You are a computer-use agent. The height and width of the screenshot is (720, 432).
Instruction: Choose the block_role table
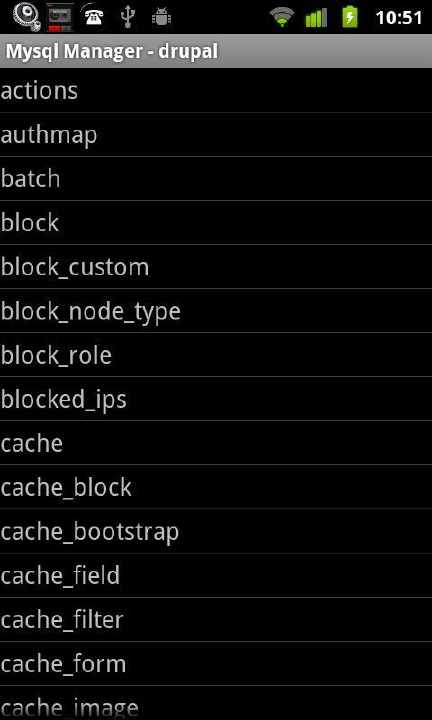[216, 355]
